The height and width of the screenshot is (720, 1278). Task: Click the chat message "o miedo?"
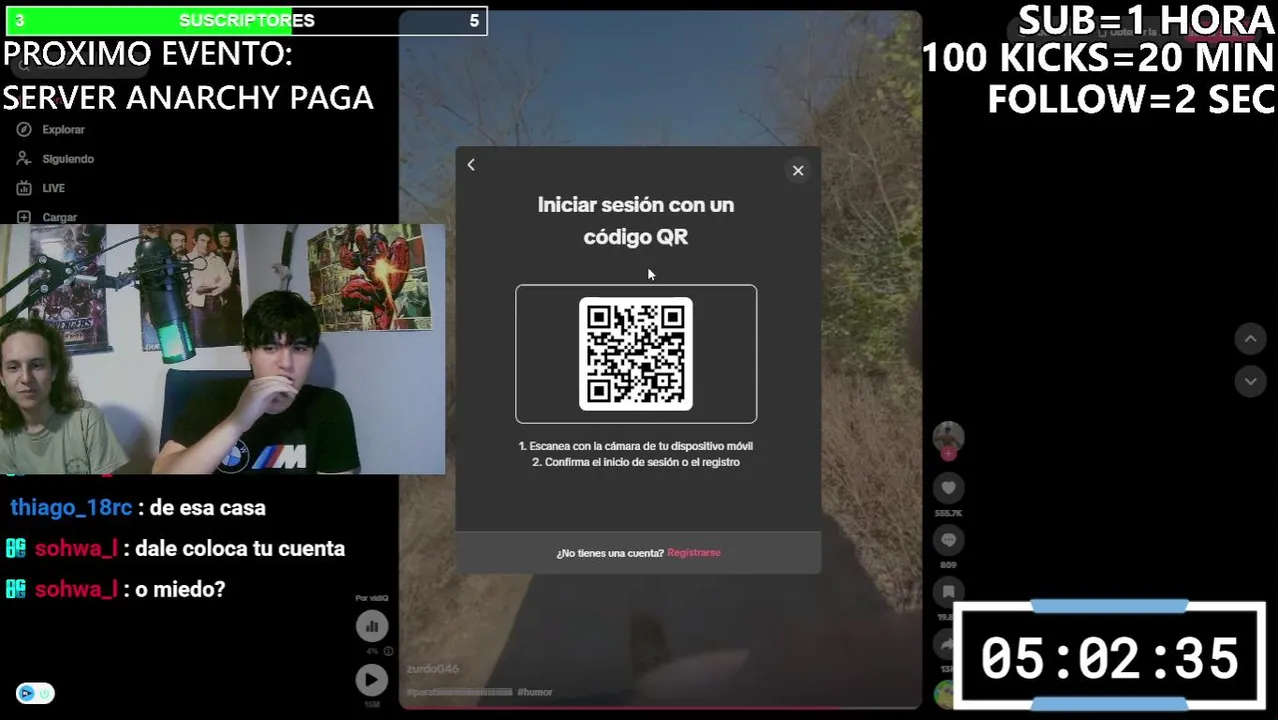coord(180,590)
